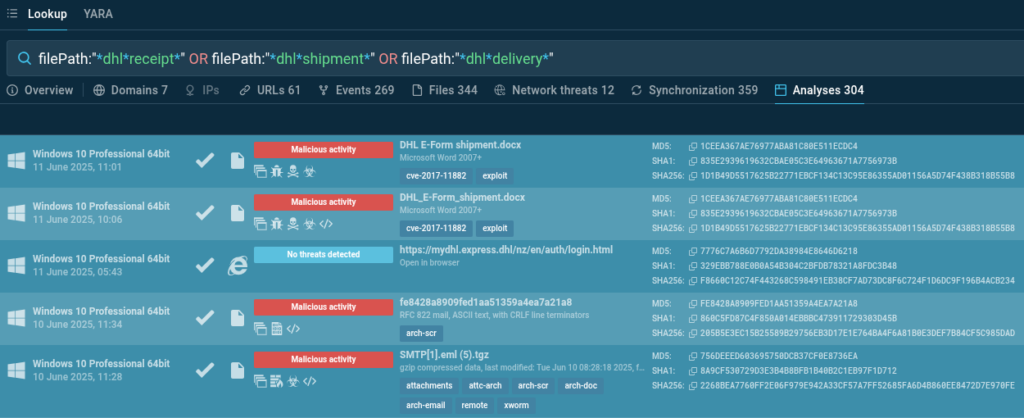The width and height of the screenshot is (1024, 418).
Task: Open the mydhl.express.dhl login URL analysis
Action: click(x=505, y=250)
